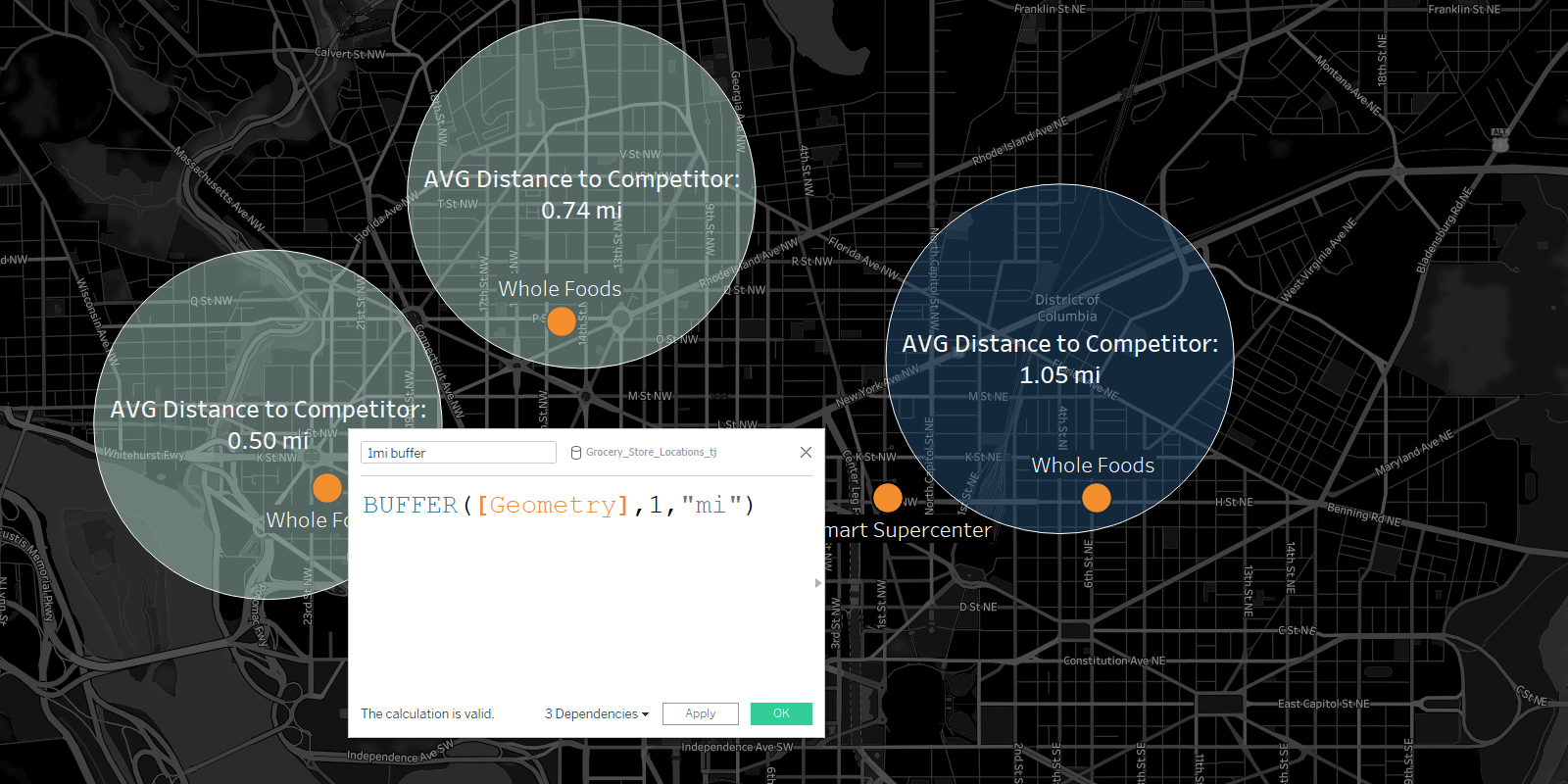Select the orange marker in the 0.50 mi buffer
This screenshot has height=784, width=1568.
pos(327,487)
